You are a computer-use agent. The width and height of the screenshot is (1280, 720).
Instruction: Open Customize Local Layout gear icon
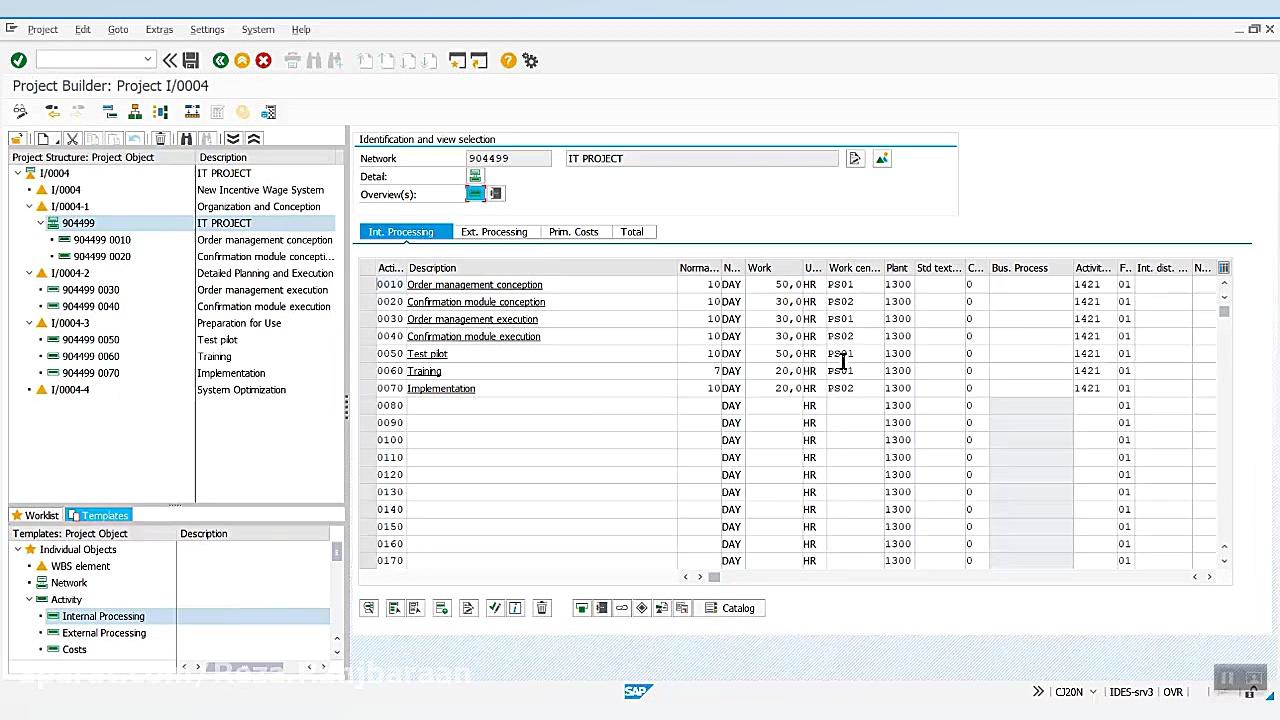click(x=531, y=61)
